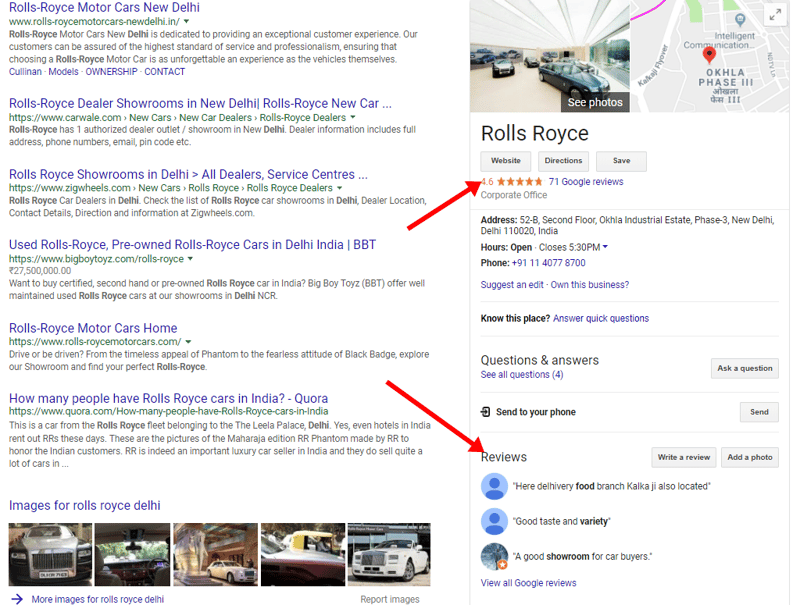Open the Rolls Royce Showrooms in Delhi result

coord(188,174)
